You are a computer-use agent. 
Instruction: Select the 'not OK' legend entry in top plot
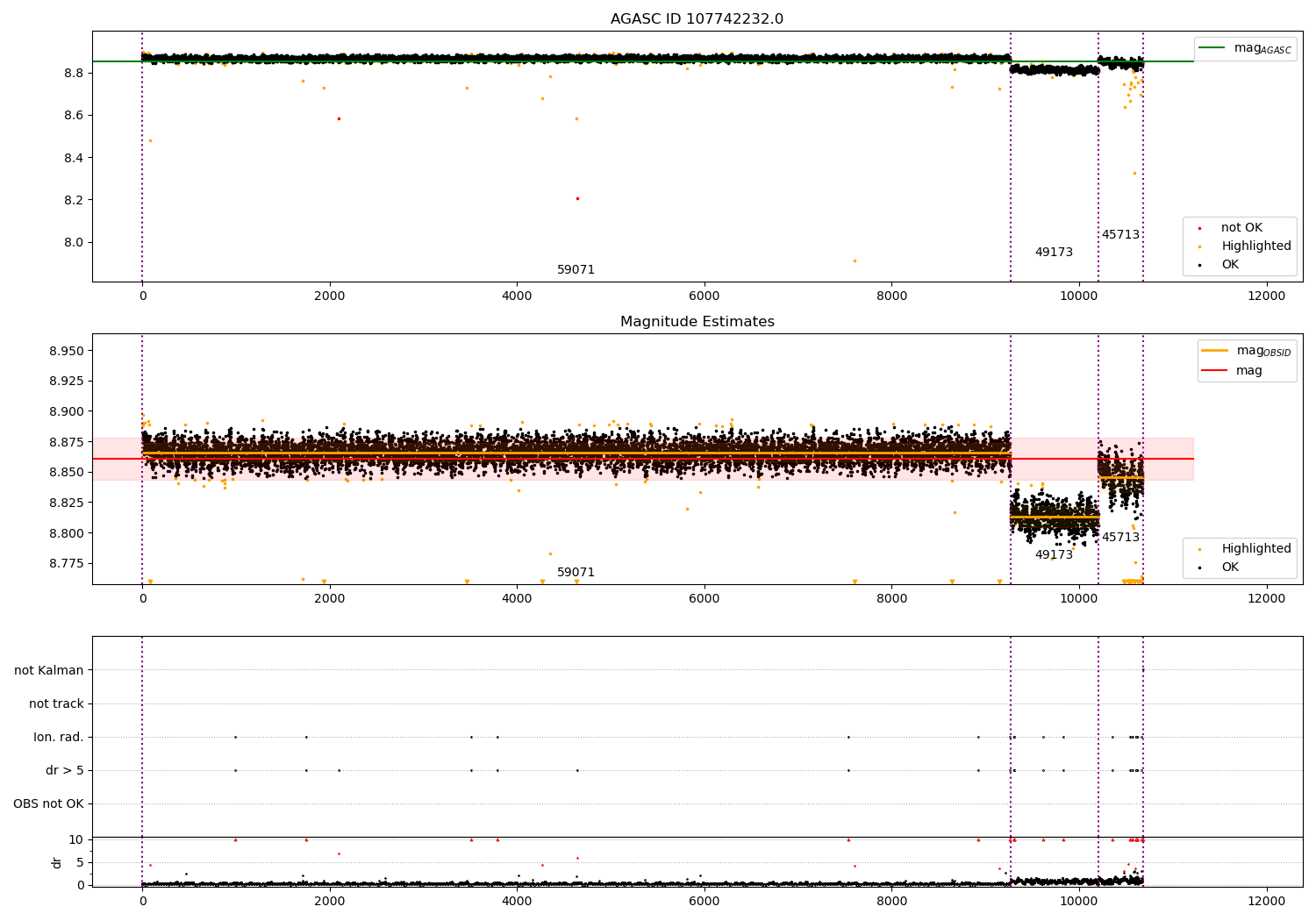(x=1241, y=228)
